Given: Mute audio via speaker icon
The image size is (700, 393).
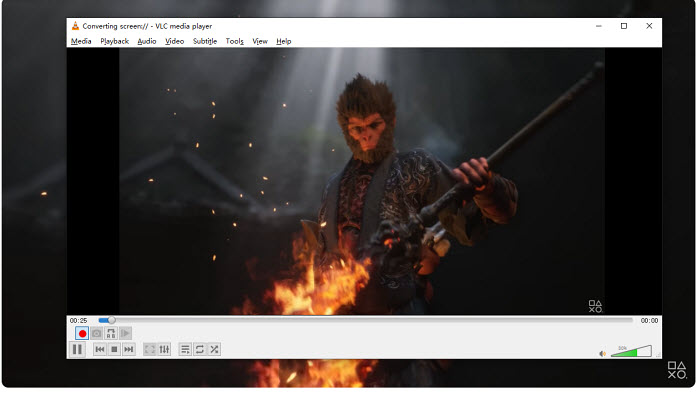Looking at the screenshot, I should [602, 354].
